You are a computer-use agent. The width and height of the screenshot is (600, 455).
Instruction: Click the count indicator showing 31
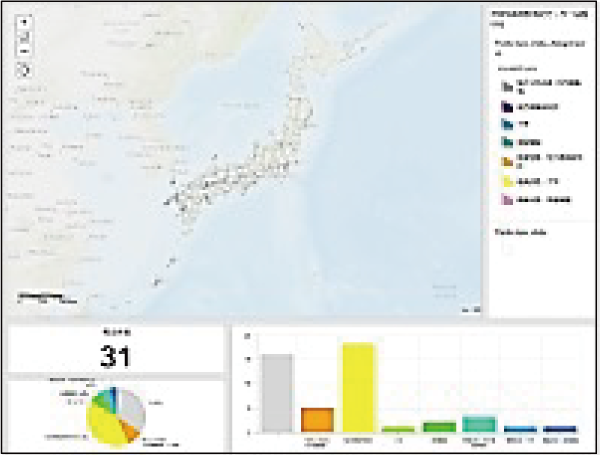click(116, 355)
